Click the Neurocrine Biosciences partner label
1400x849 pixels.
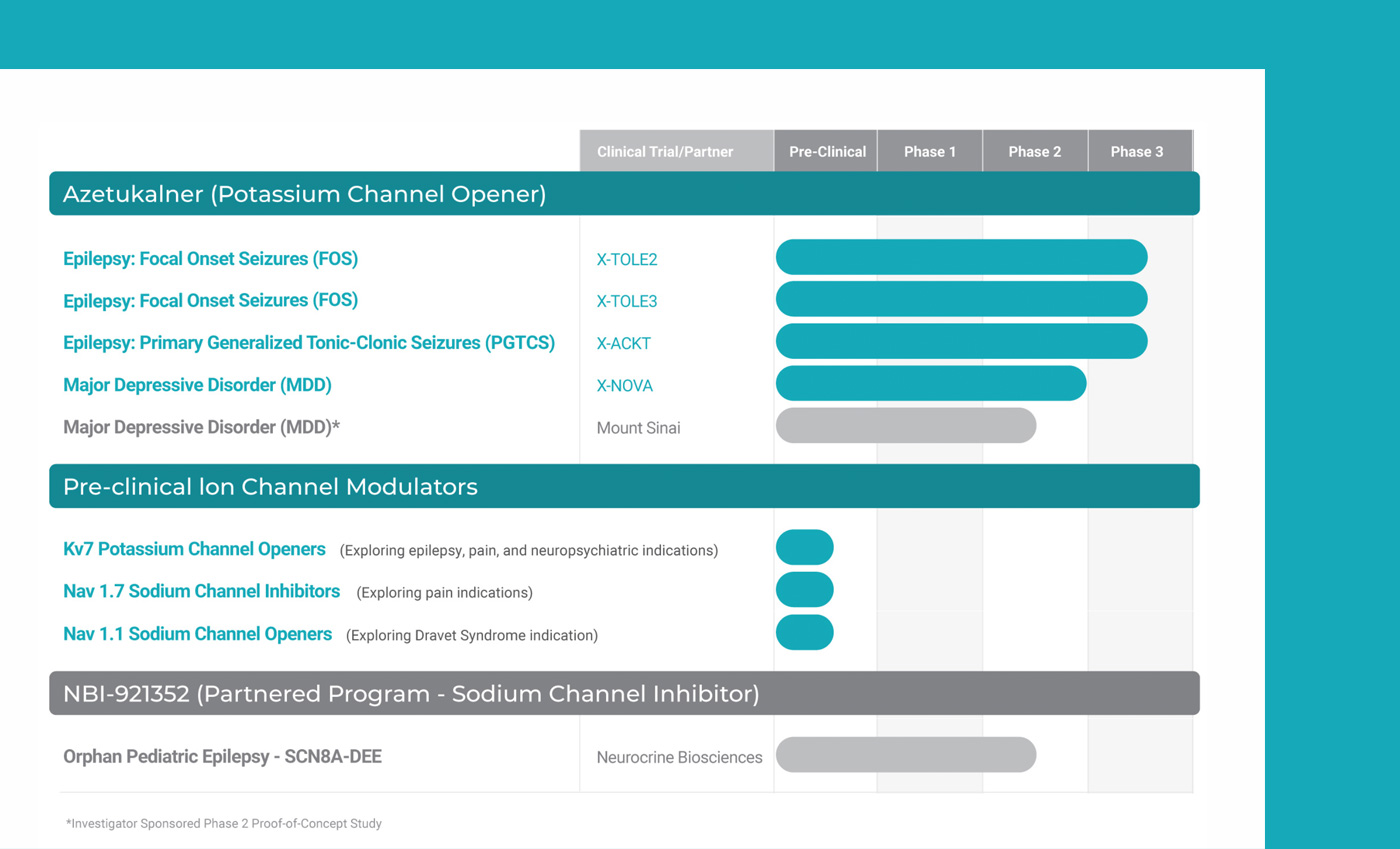point(679,758)
